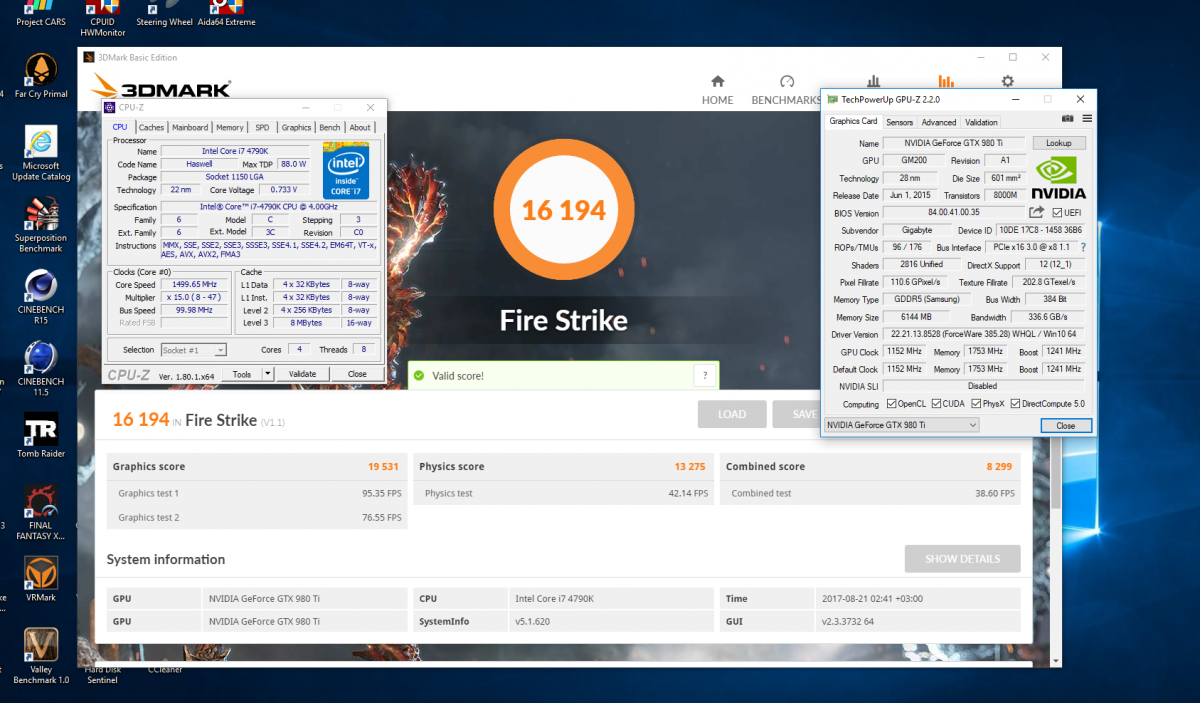Select the Graphics Card tab in GPU-Z
Image resolution: width=1200 pixels, height=703 pixels.
[853, 121]
